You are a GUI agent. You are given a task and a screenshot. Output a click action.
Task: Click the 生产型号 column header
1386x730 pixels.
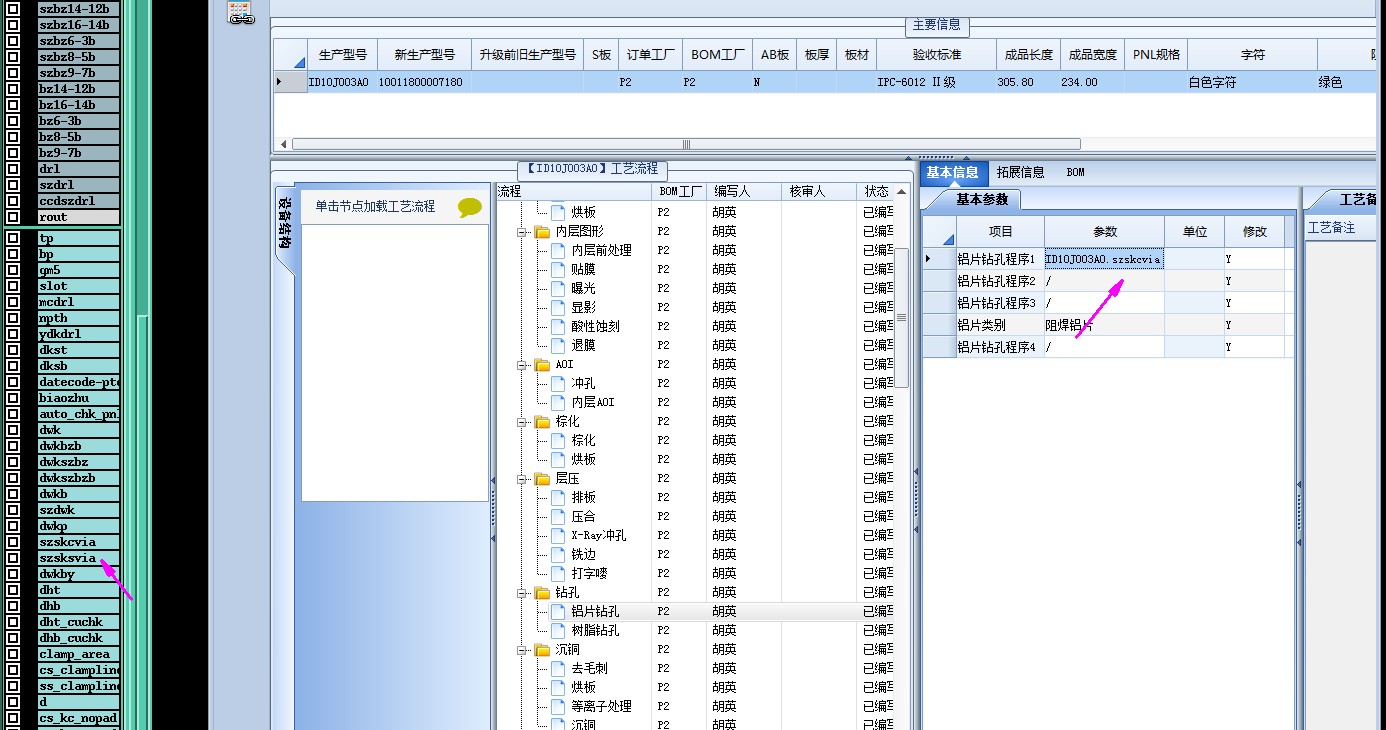(342, 55)
